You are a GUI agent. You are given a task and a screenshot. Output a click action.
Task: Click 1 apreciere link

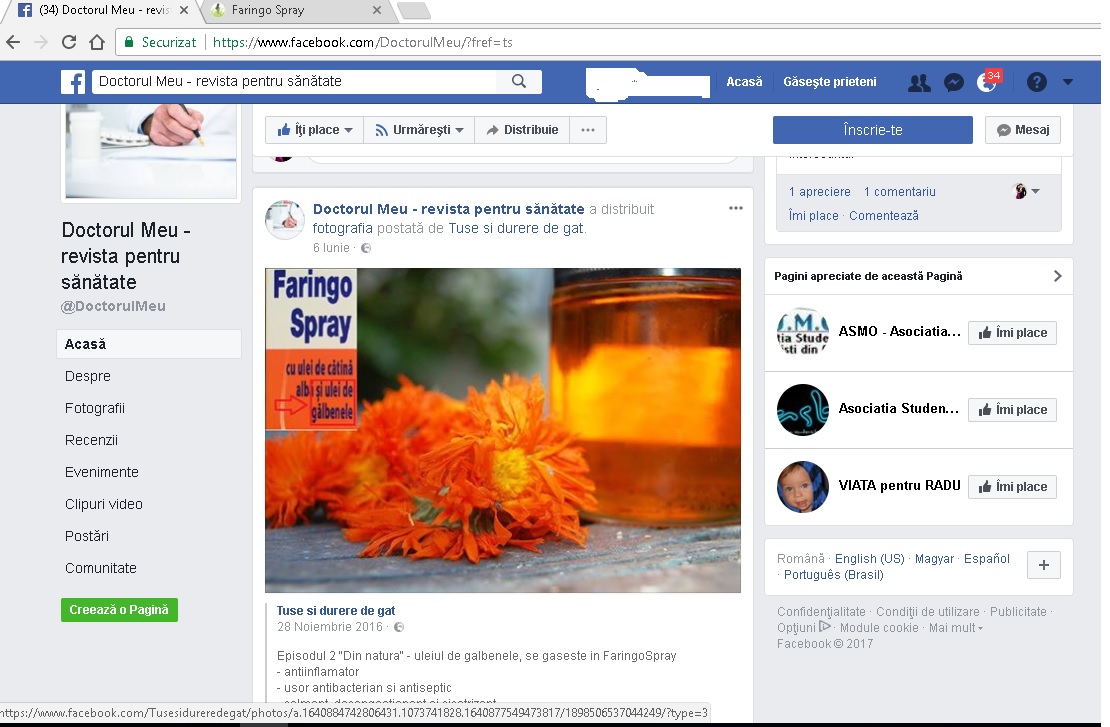[820, 192]
